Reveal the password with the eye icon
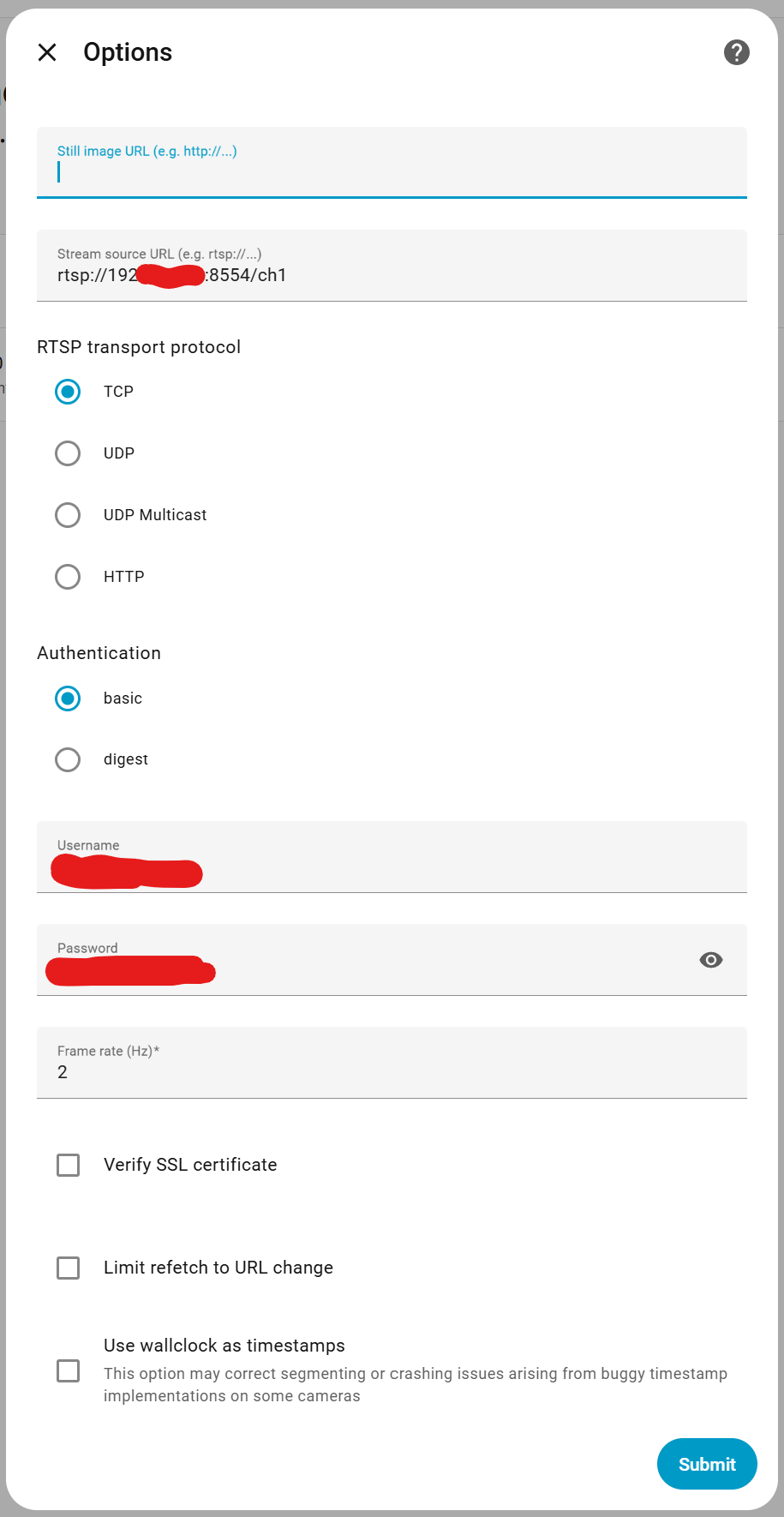The width and height of the screenshot is (784, 1517). pyautogui.click(x=710, y=960)
